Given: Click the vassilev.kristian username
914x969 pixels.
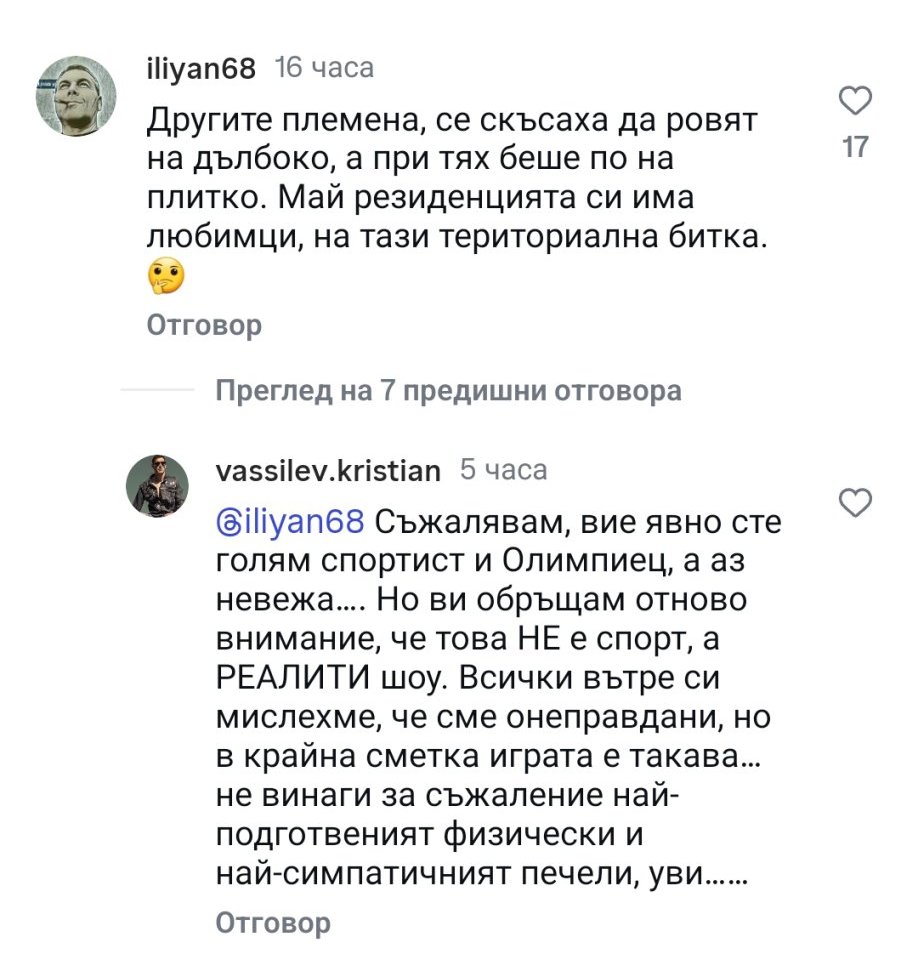Looking at the screenshot, I should (x=328, y=470).
